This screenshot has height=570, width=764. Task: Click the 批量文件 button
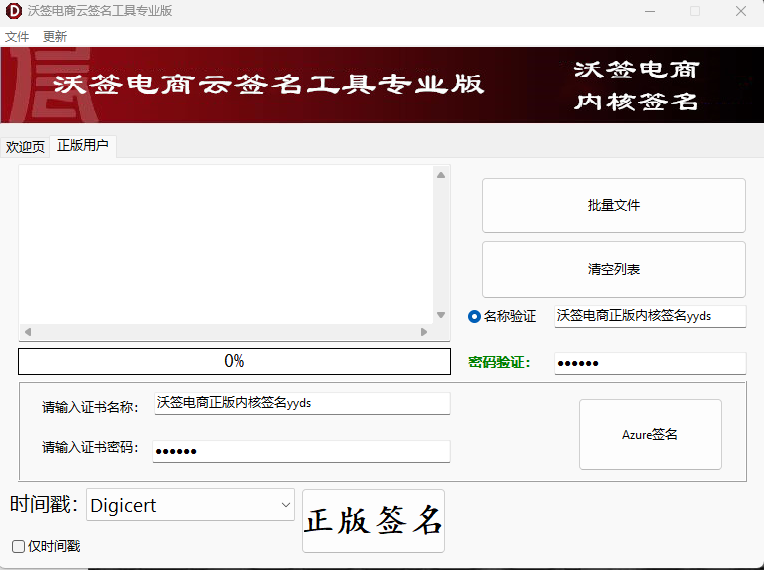tap(613, 206)
